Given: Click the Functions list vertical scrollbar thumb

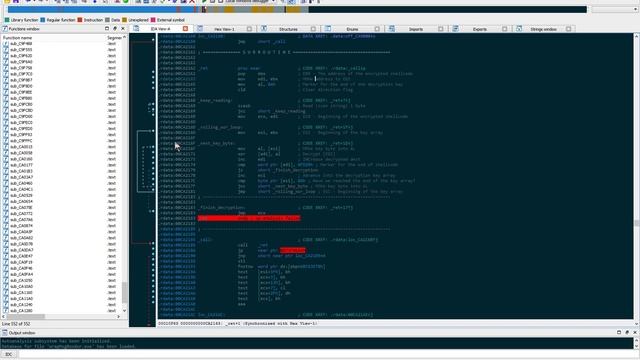Looking at the screenshot, I should tap(124, 292).
